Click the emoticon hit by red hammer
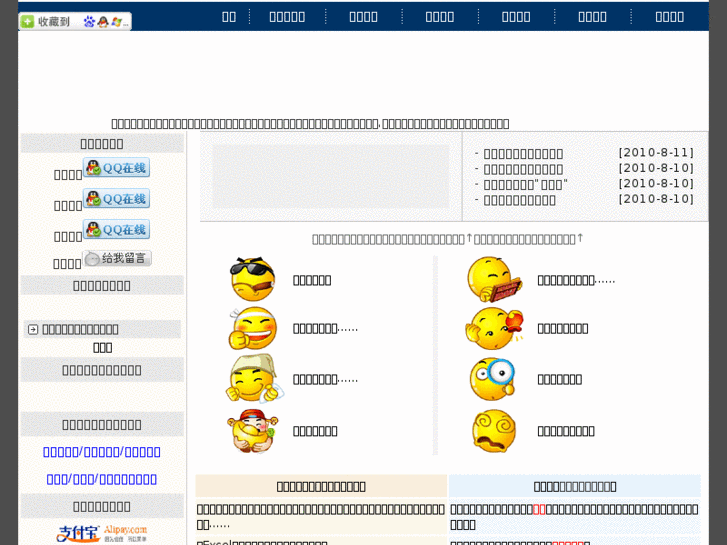Screen dimensions: 727x545 coord(494,328)
